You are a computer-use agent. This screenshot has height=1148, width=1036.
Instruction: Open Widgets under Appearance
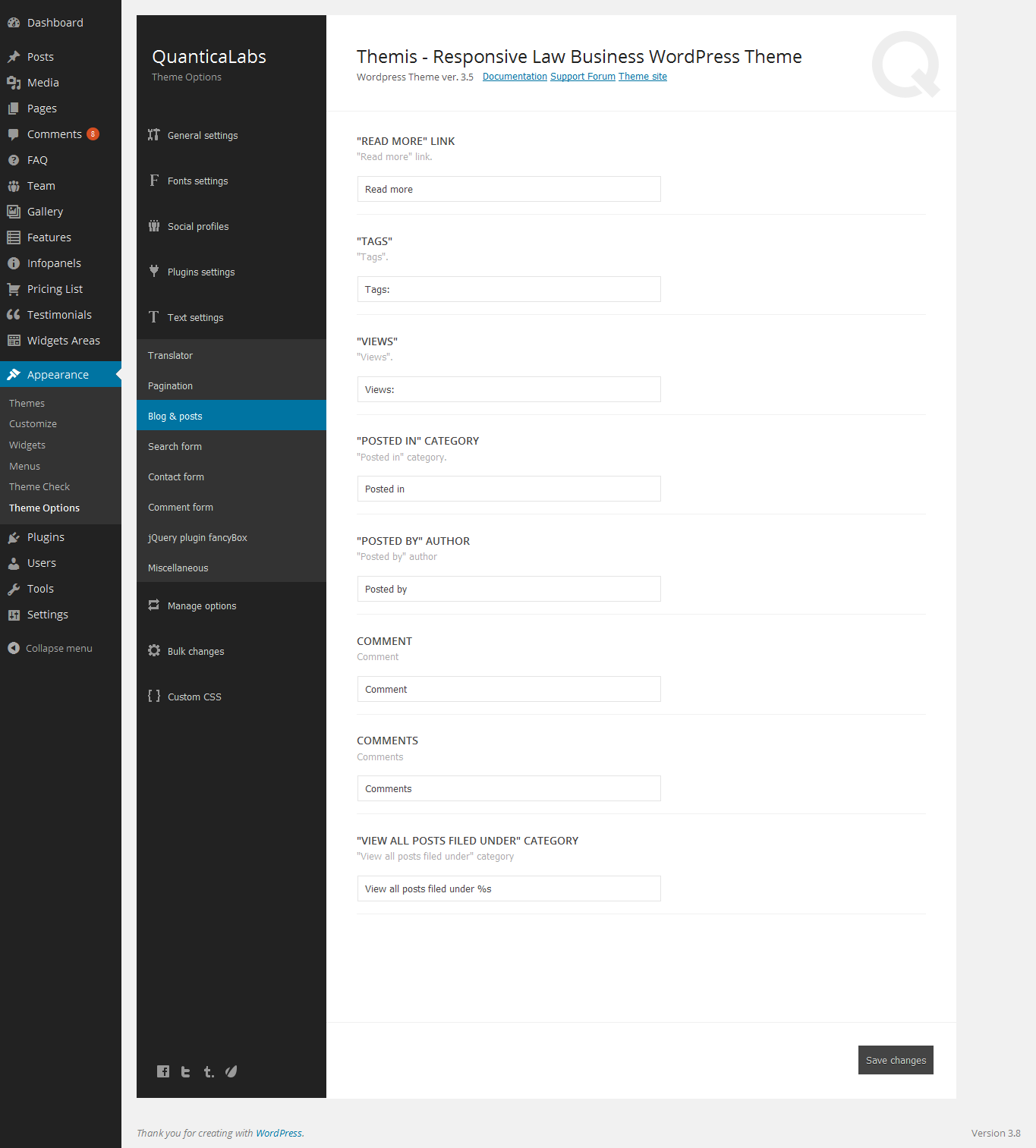[27, 445]
